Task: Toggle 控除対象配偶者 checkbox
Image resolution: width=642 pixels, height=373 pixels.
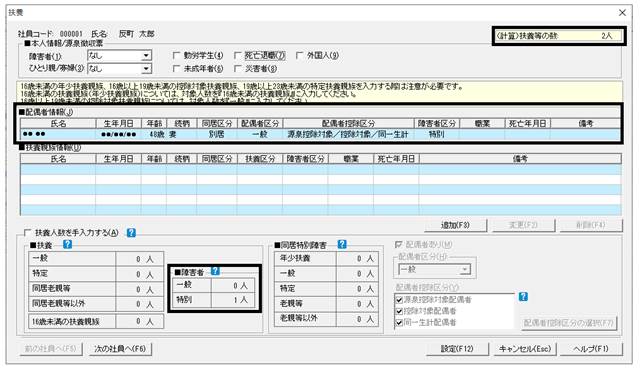Action: pos(399,311)
